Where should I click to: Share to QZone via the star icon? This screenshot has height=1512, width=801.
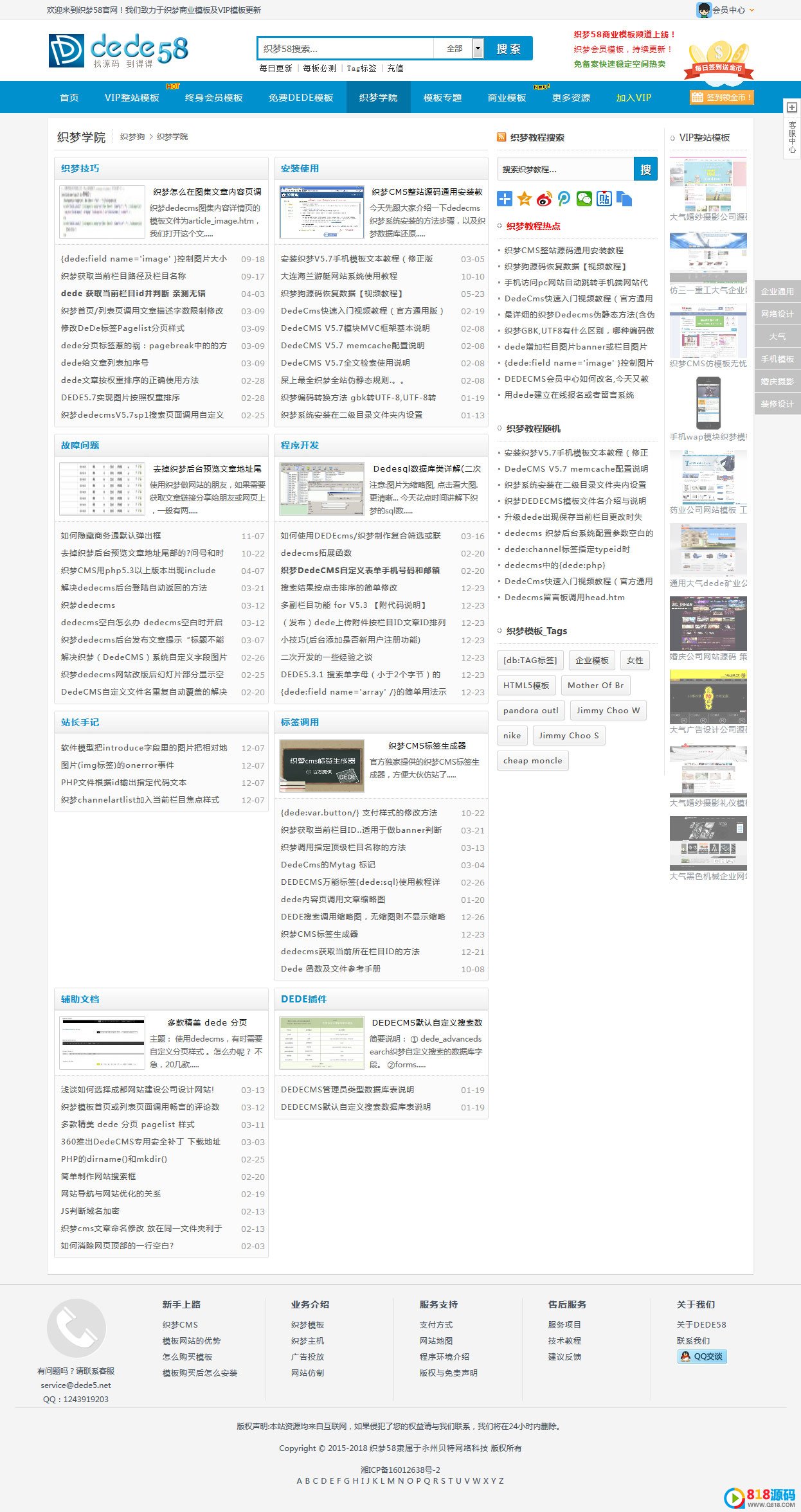525,199
